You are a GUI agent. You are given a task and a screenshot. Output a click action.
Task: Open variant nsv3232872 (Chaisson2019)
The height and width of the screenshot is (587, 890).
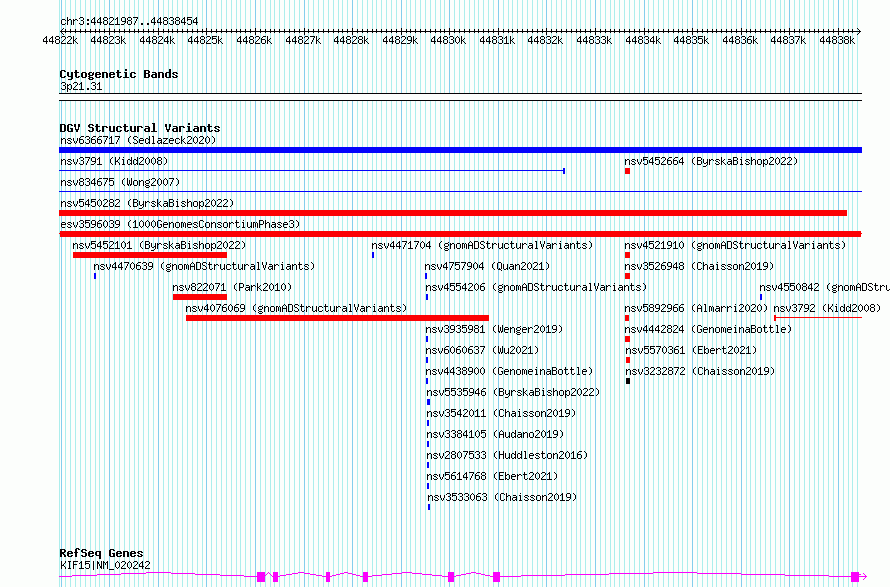(x=700, y=371)
